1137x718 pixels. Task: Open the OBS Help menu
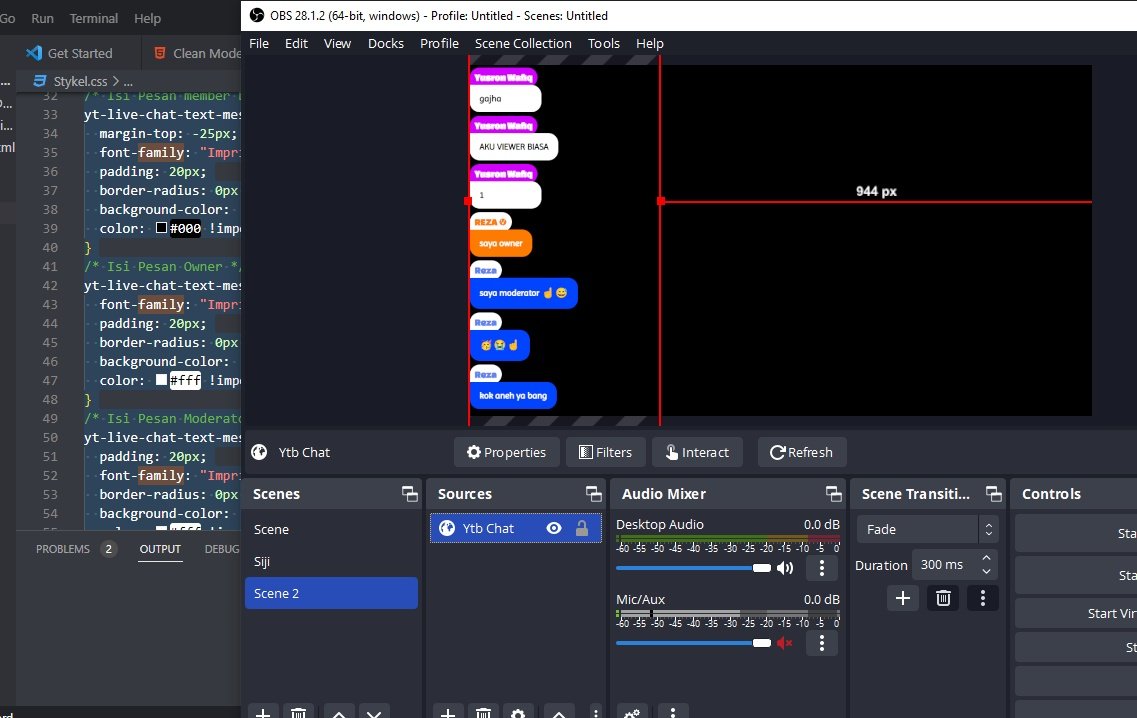pos(650,44)
